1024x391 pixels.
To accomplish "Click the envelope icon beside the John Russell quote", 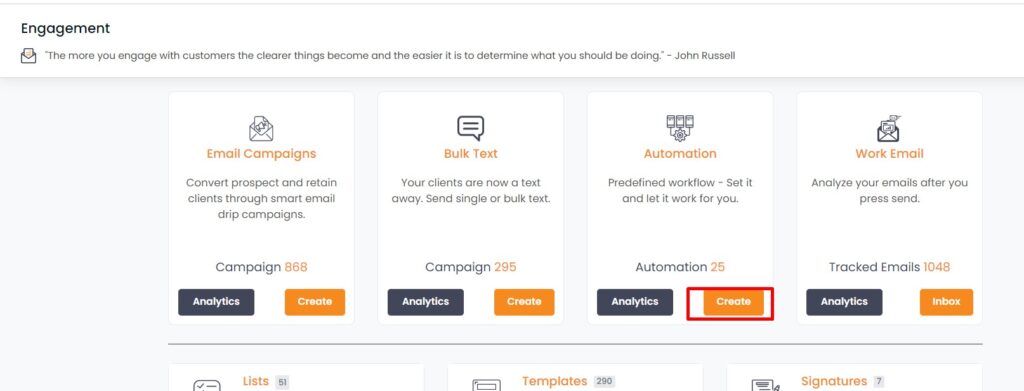I will [x=29, y=55].
